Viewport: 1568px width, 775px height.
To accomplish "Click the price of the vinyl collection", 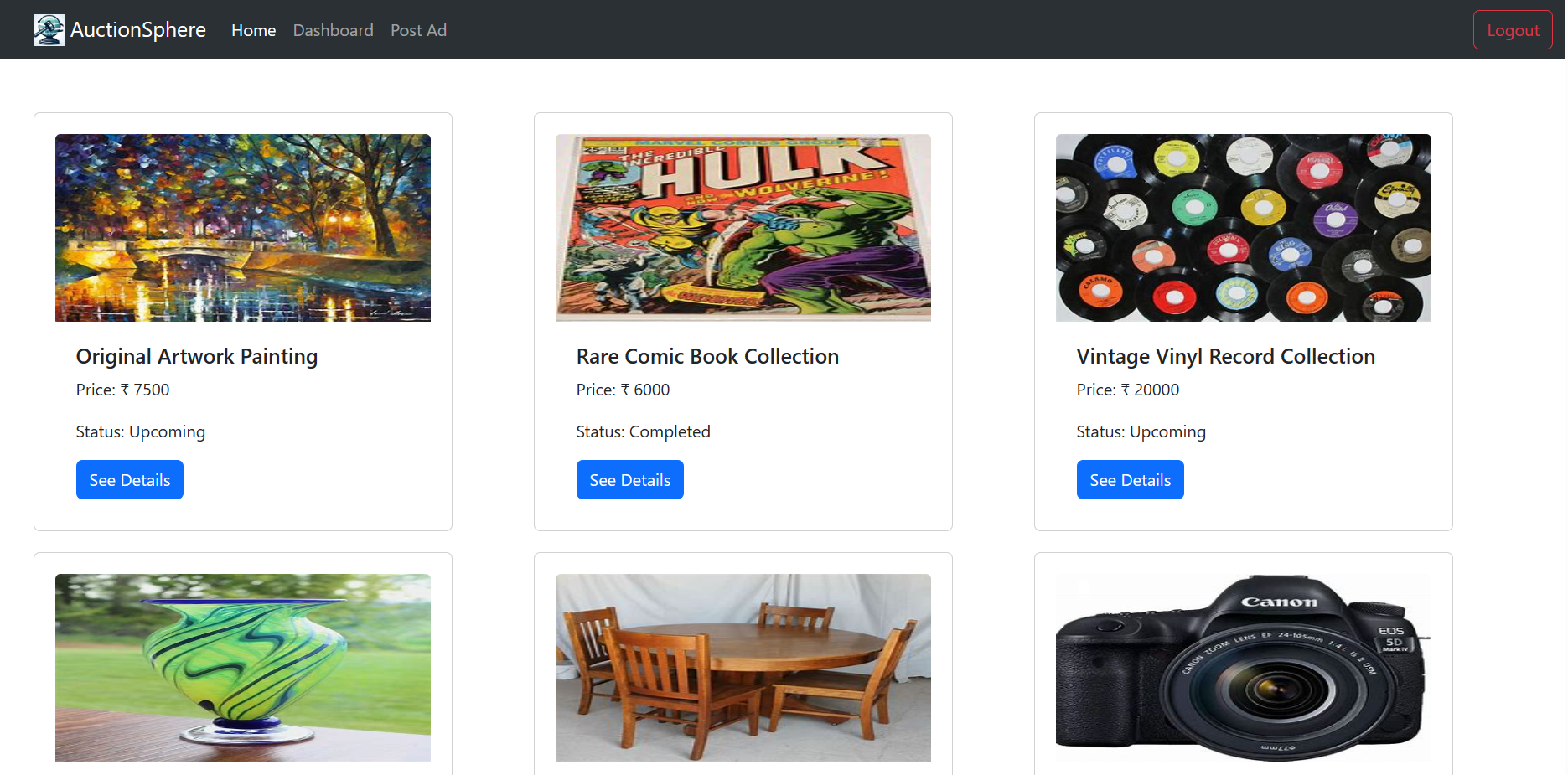I will click(x=1127, y=390).
